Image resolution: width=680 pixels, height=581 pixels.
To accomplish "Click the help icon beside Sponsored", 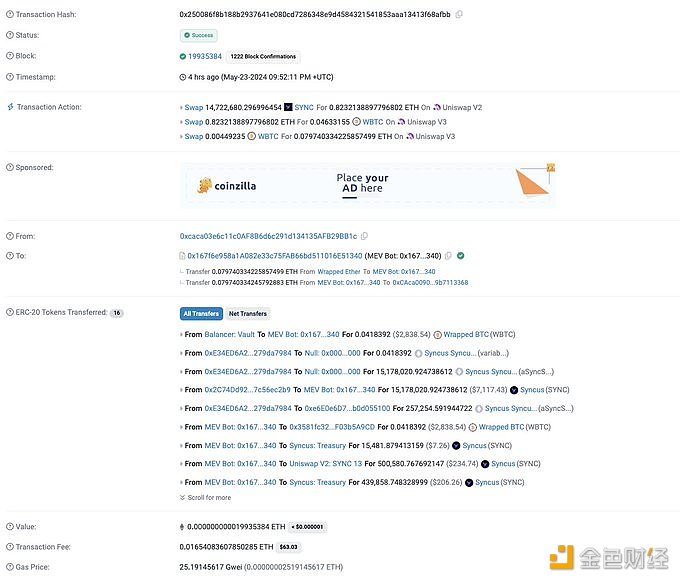I will click(x=10, y=167).
